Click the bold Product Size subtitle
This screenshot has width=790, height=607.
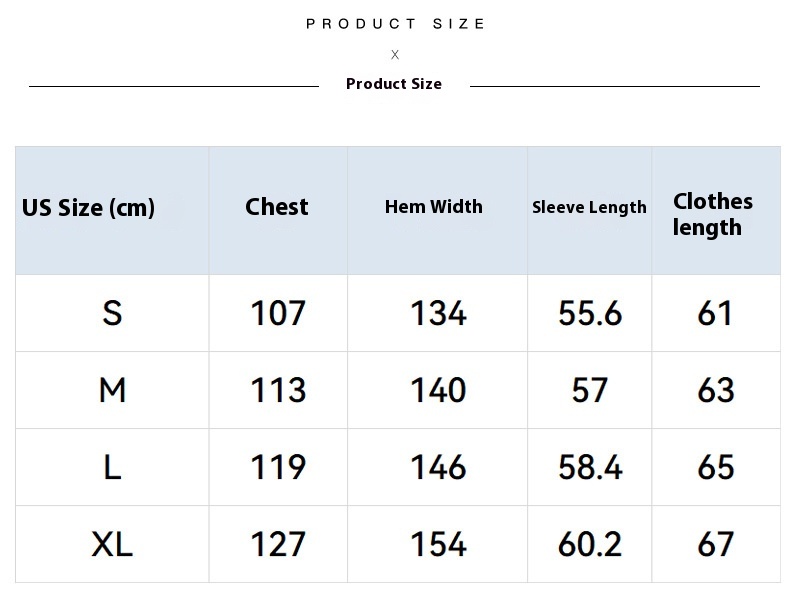(394, 84)
